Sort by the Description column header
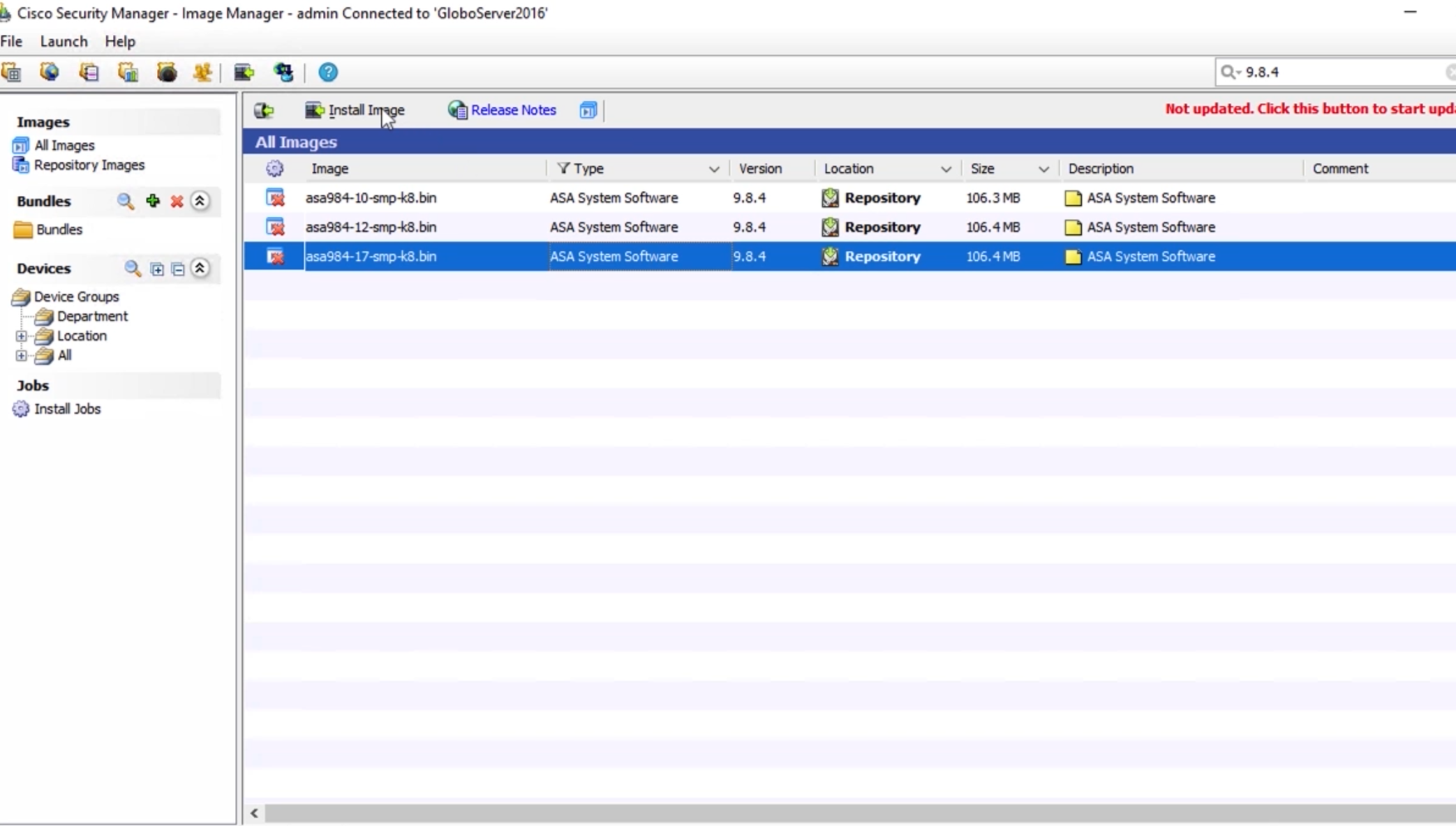Image resolution: width=1456 pixels, height=826 pixels. click(1101, 169)
